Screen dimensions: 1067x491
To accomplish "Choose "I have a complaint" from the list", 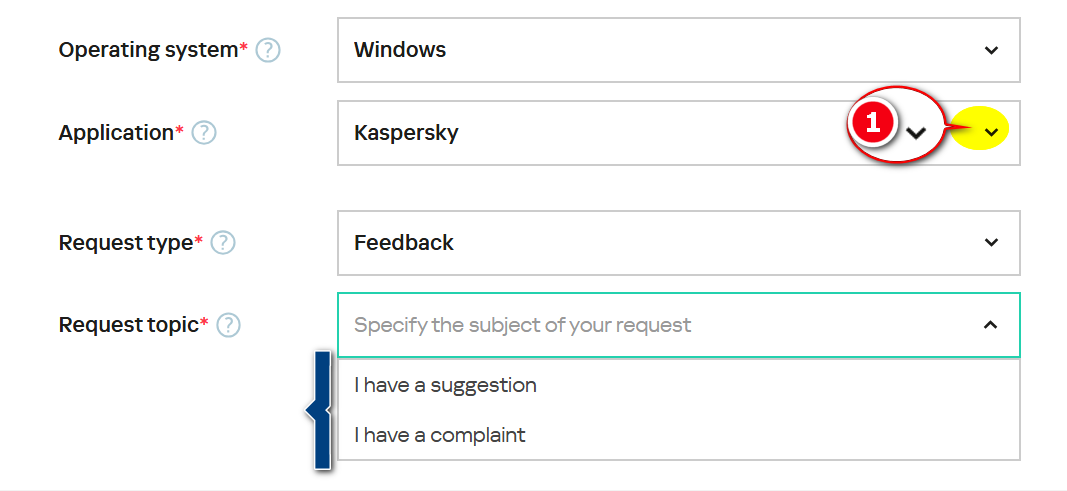I will pyautogui.click(x=440, y=435).
